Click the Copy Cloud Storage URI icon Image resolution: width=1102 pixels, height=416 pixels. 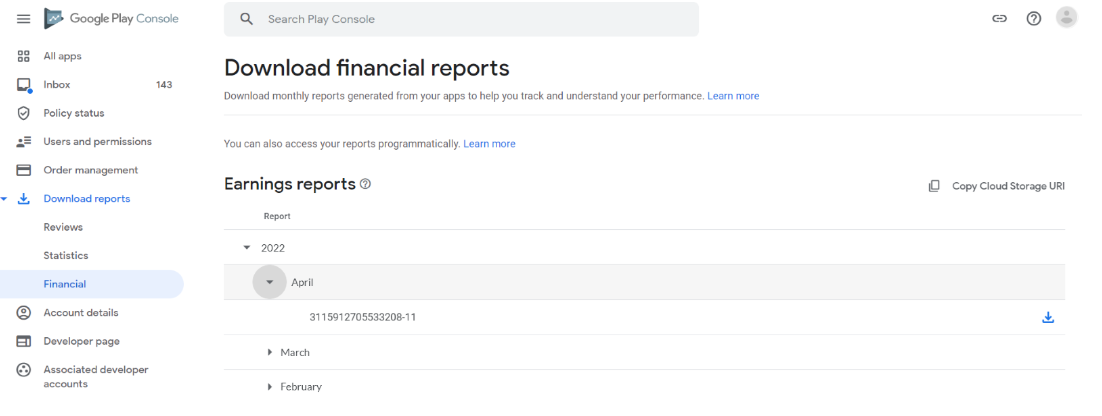pyautogui.click(x=934, y=186)
